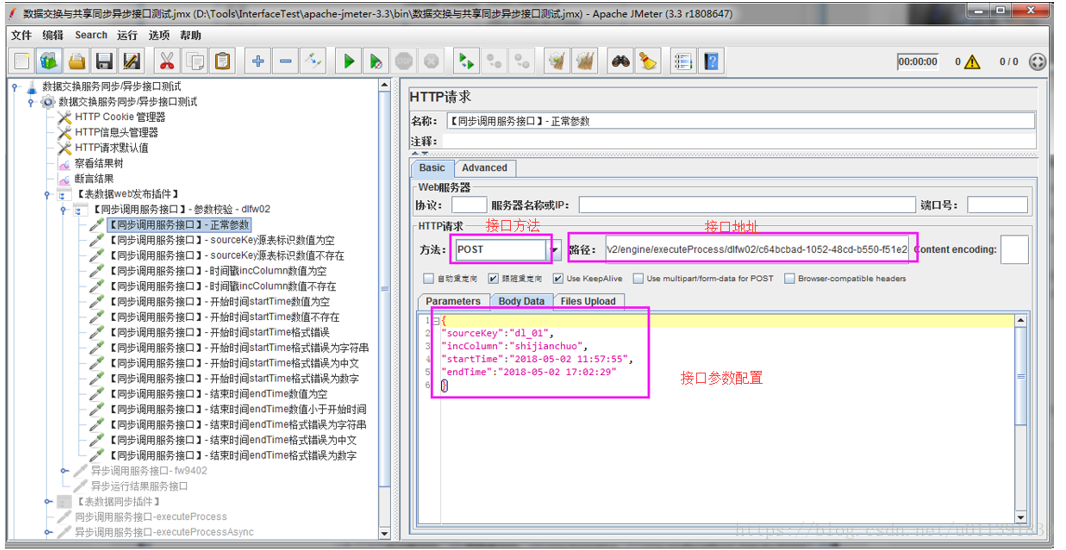Open the 编辑 menu
The image size is (1066, 550).
[53, 35]
